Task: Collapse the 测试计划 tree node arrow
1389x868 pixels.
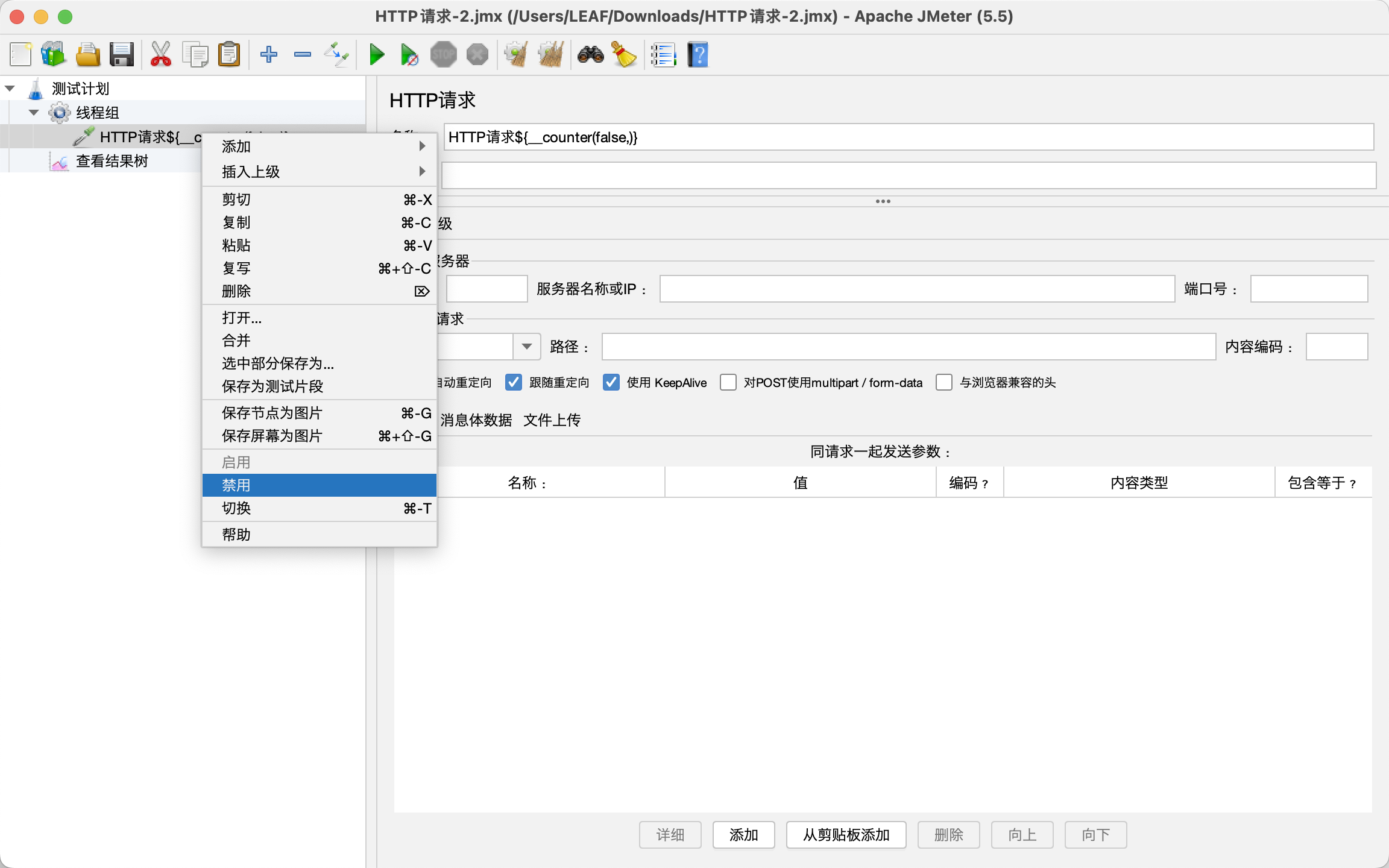Action: point(10,89)
